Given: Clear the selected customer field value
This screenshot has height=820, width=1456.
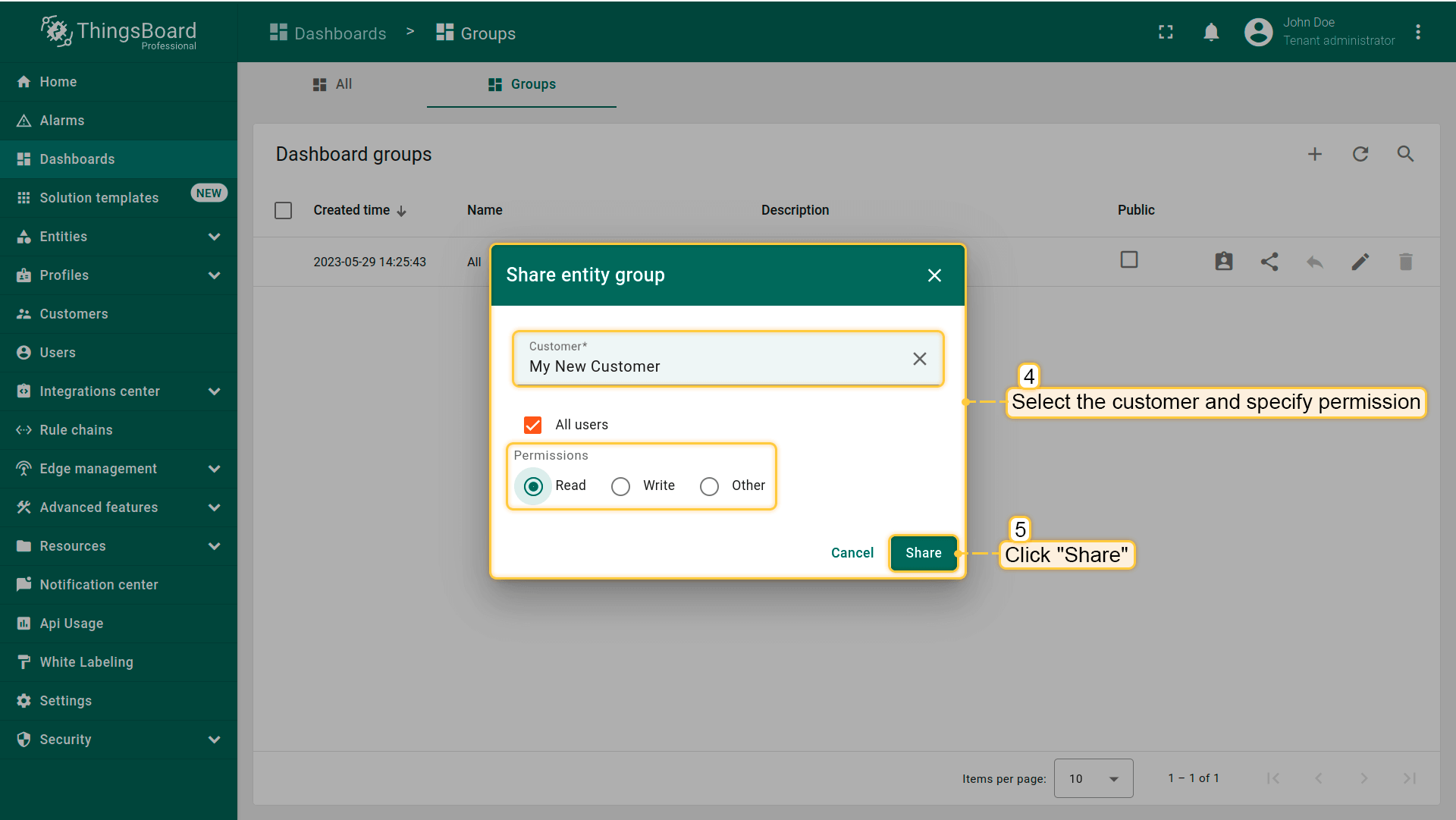Looking at the screenshot, I should click(919, 359).
